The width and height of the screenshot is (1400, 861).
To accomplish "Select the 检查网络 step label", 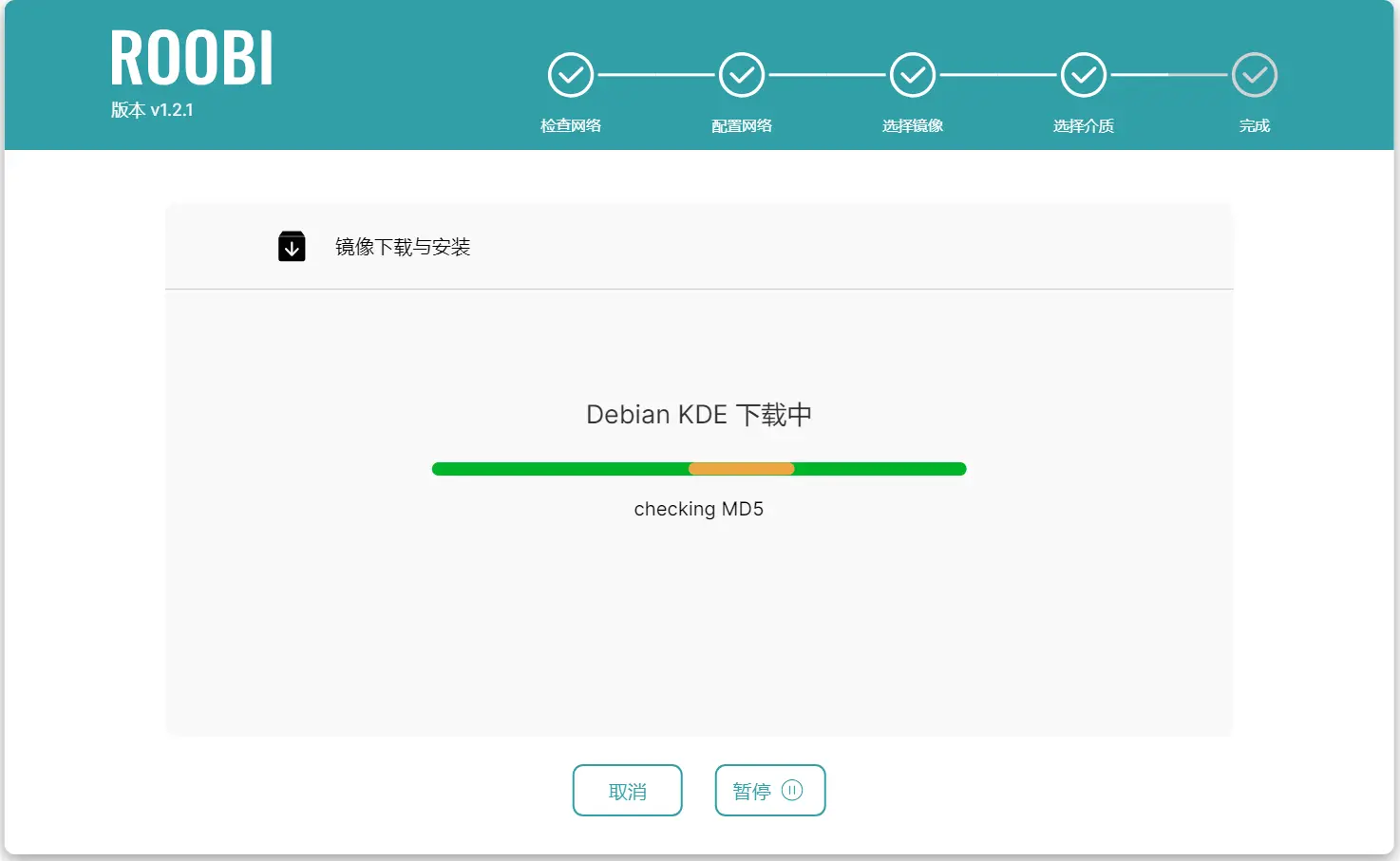I will (x=571, y=125).
